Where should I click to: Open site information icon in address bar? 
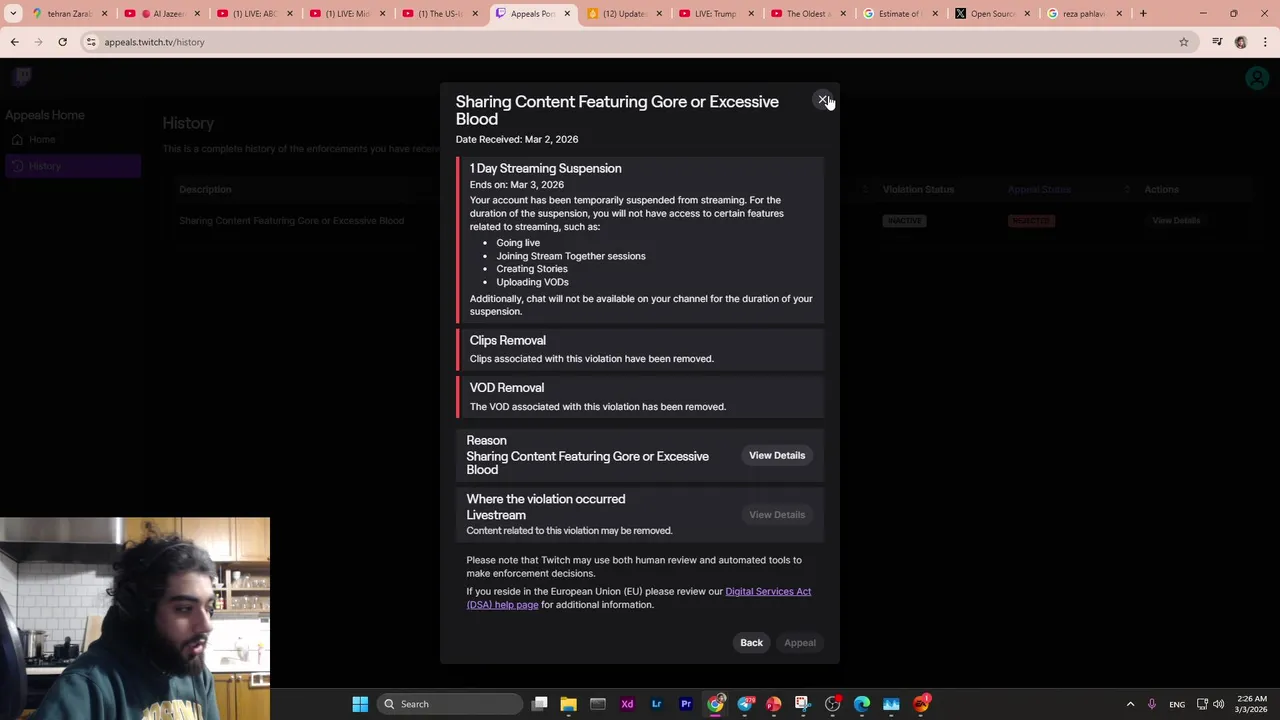tap(91, 42)
